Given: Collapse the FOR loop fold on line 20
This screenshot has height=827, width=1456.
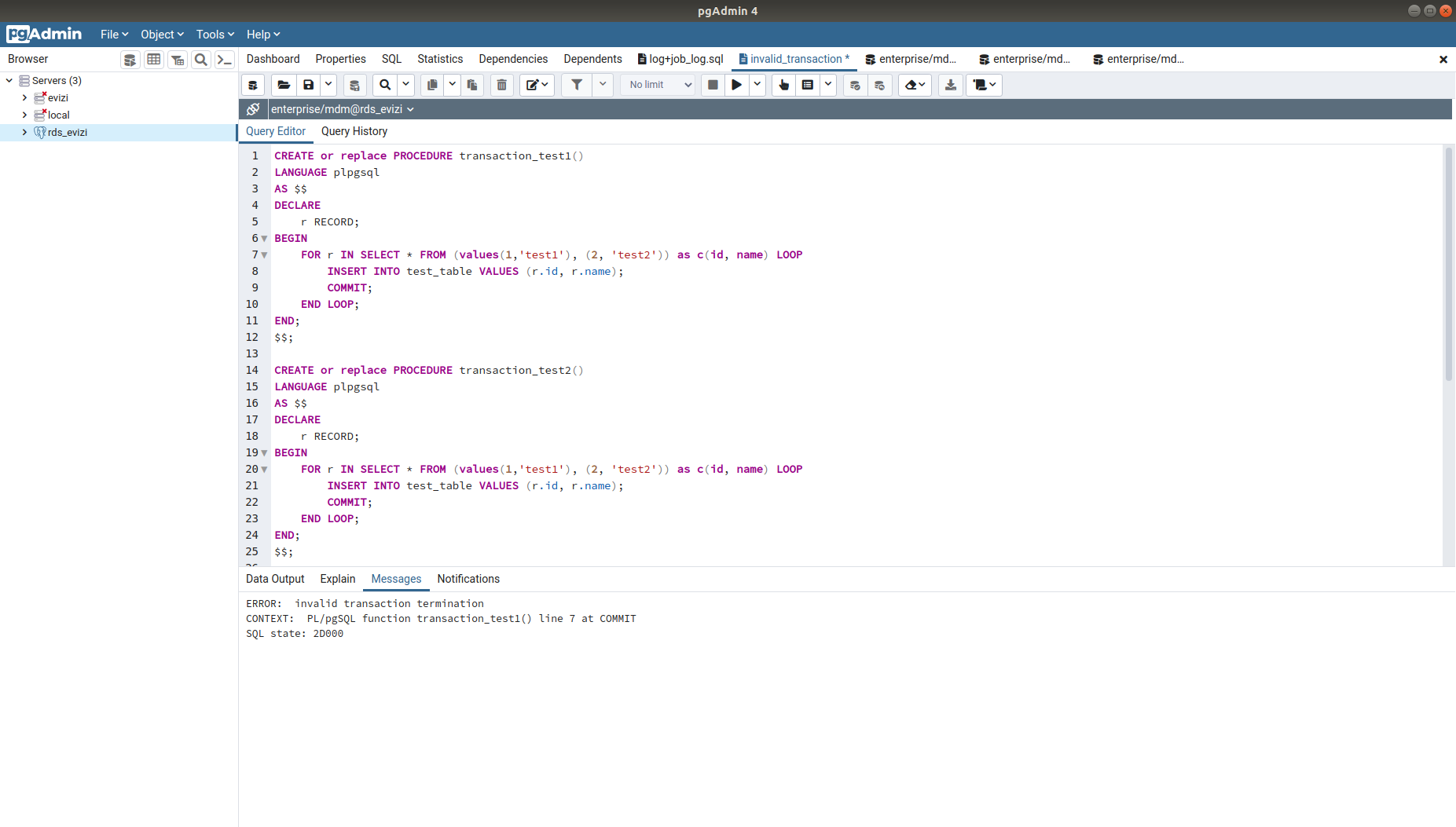Looking at the screenshot, I should click(265, 470).
